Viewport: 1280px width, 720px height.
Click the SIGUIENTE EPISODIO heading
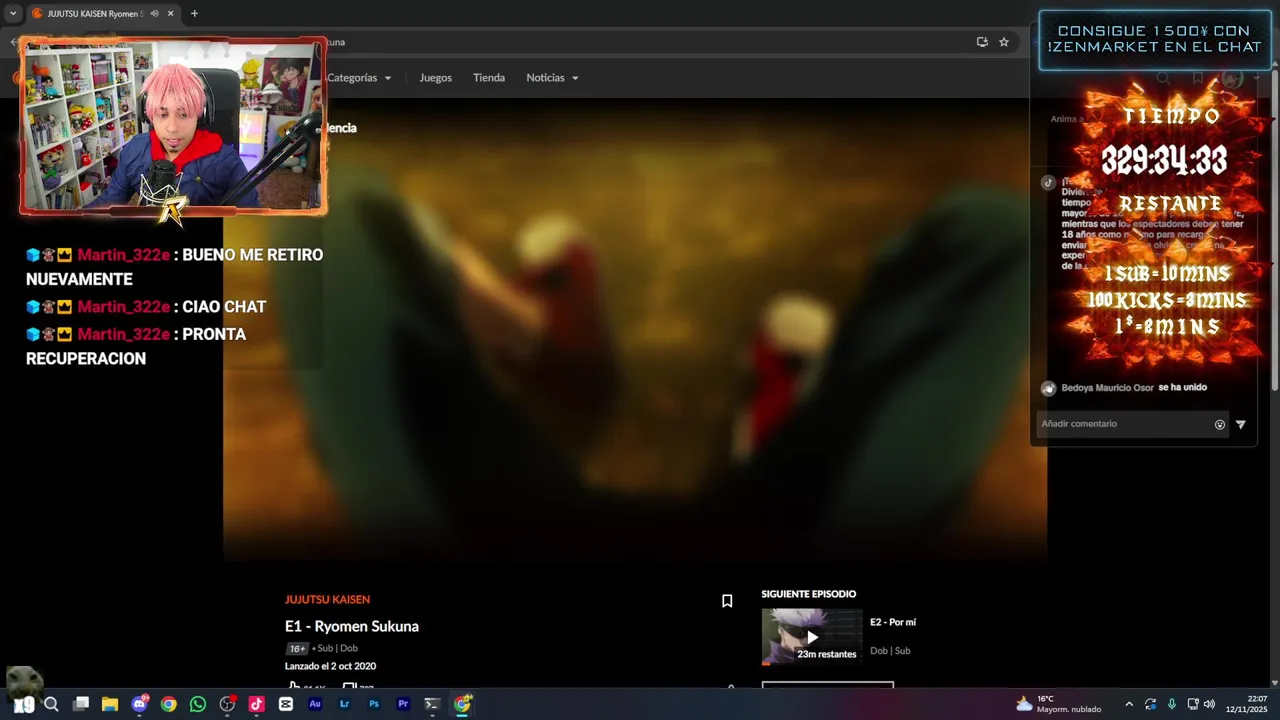pos(808,594)
